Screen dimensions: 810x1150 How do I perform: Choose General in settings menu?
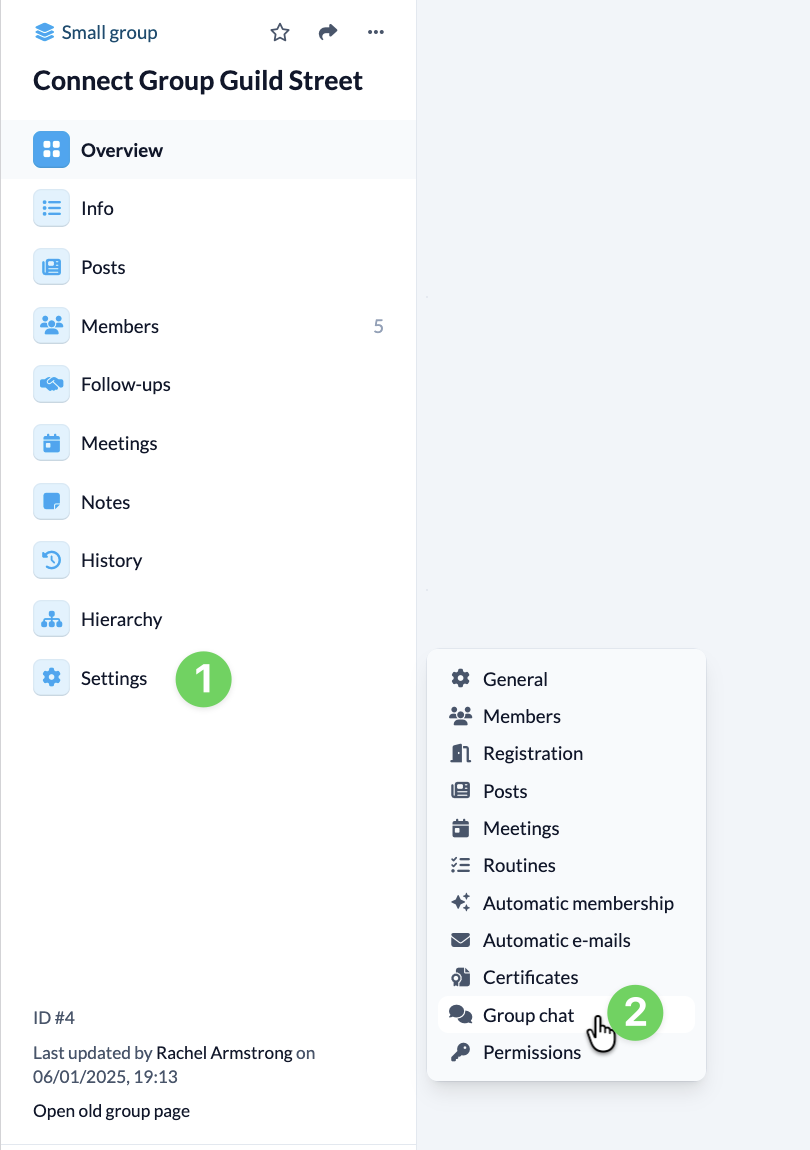point(514,679)
